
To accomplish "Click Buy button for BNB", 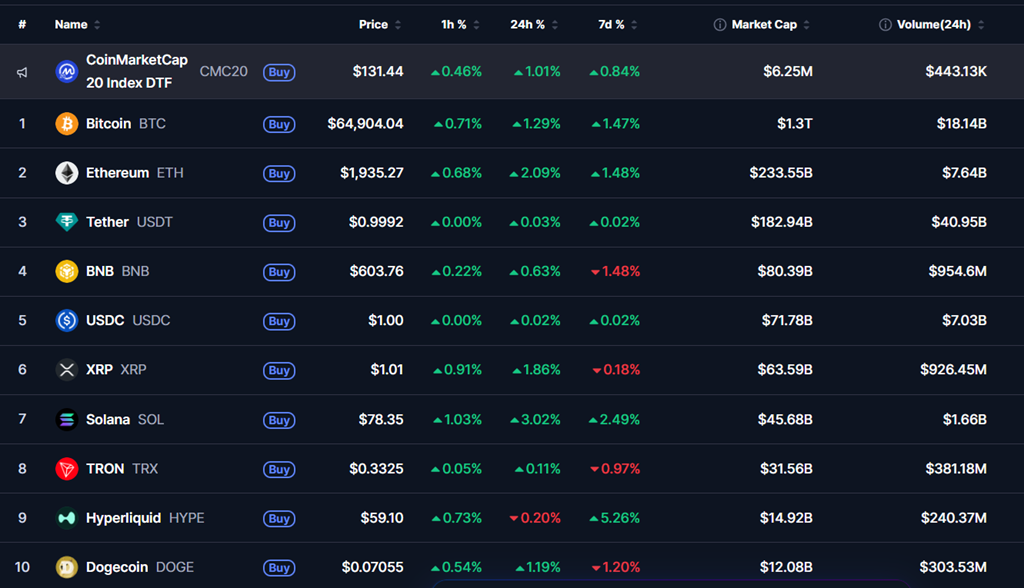I will 279,272.
